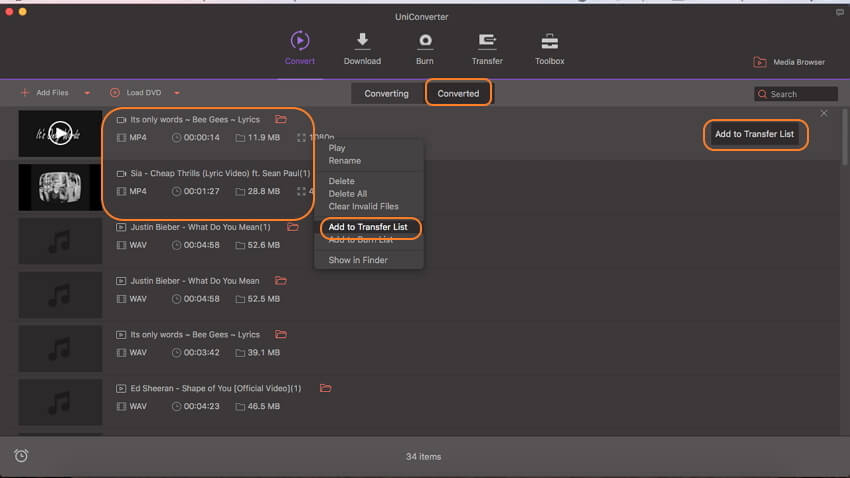Click the '52.6 MB' file size text
The width and height of the screenshot is (850, 478).
click(x=263, y=245)
